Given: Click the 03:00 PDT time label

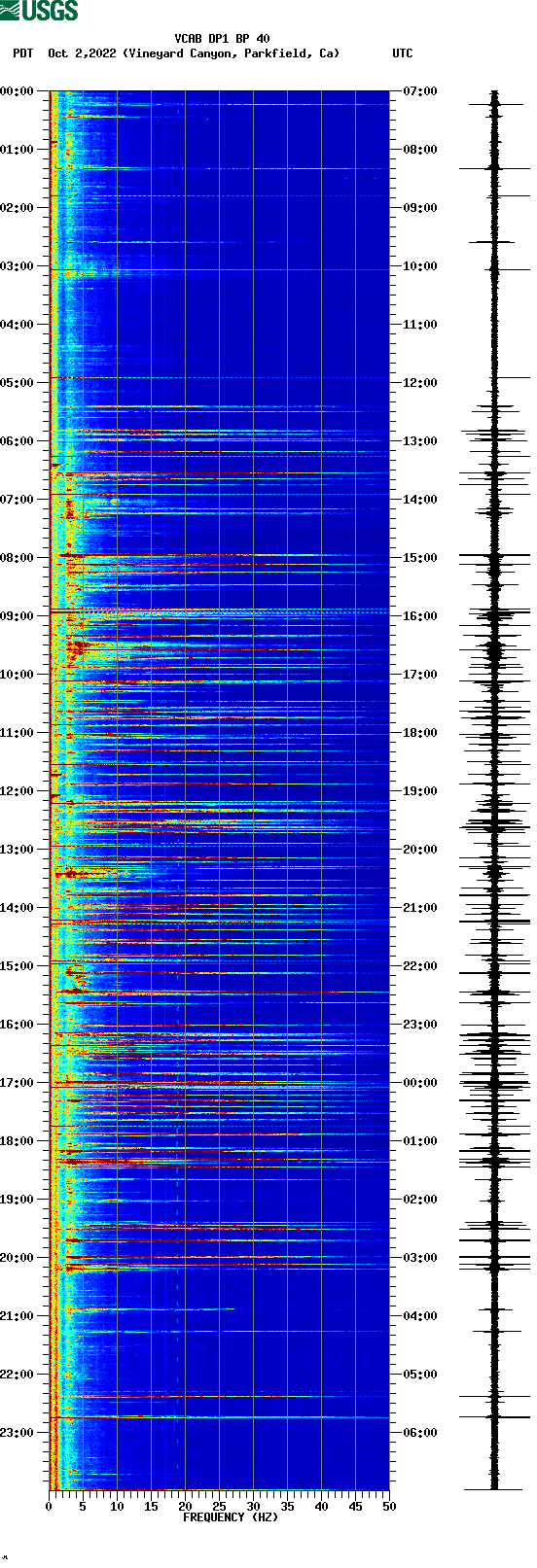Looking at the screenshot, I should tap(18, 266).
